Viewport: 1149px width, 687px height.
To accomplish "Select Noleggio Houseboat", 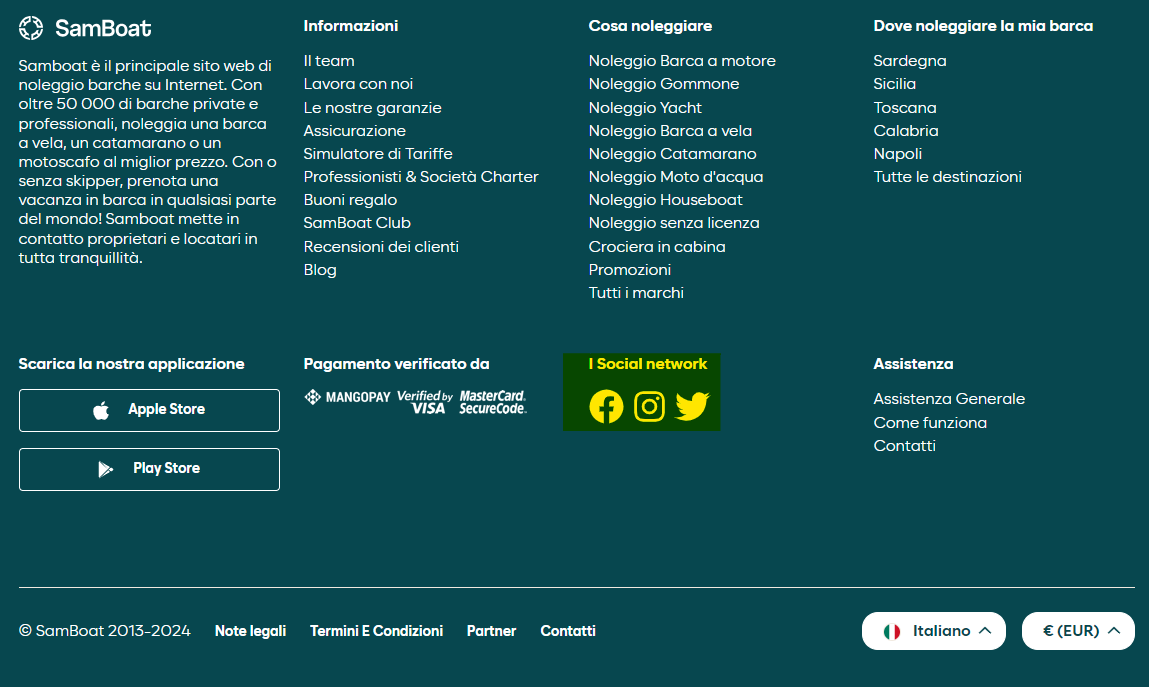I will 665,200.
